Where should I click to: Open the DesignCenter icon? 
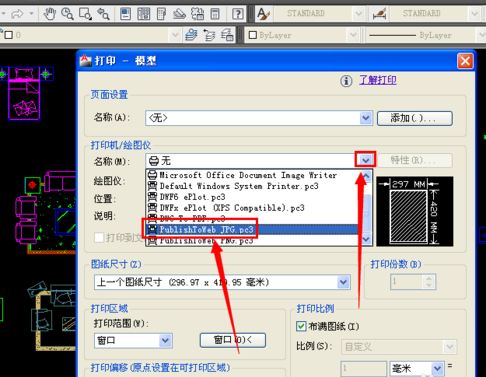click(144, 14)
